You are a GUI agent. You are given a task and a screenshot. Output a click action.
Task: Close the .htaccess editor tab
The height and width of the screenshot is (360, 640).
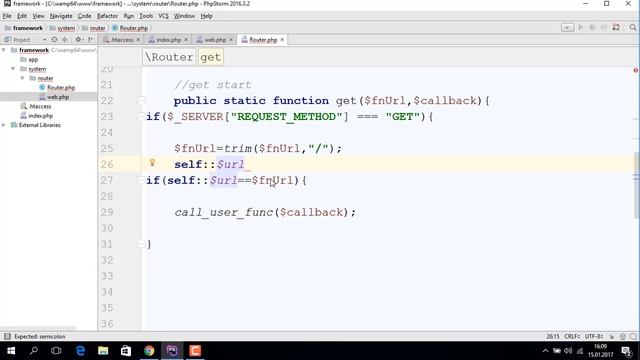138,40
